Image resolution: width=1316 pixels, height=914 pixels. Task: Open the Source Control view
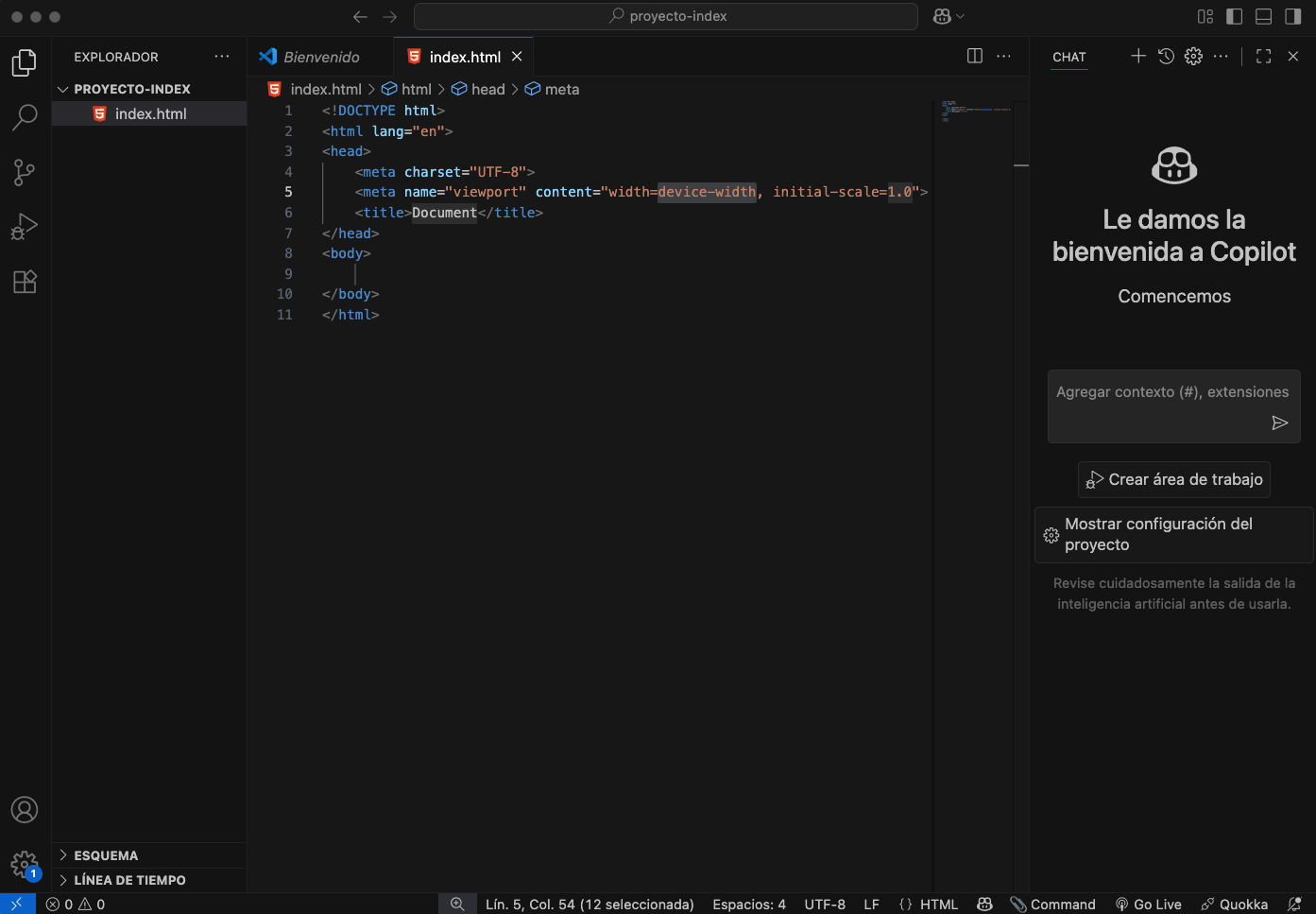(25, 172)
